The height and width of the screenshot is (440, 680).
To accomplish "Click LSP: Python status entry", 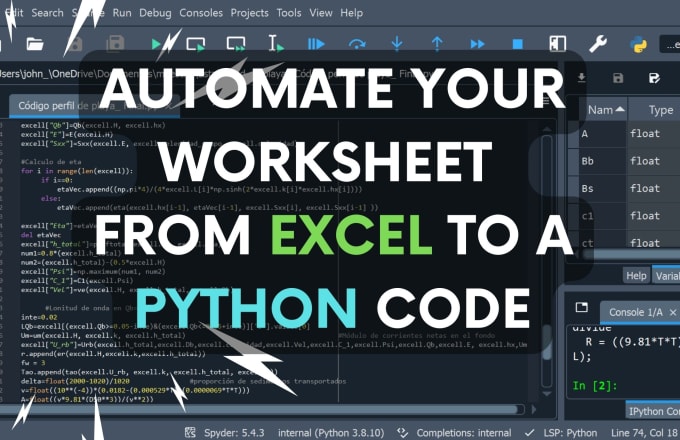I will click(570, 433).
